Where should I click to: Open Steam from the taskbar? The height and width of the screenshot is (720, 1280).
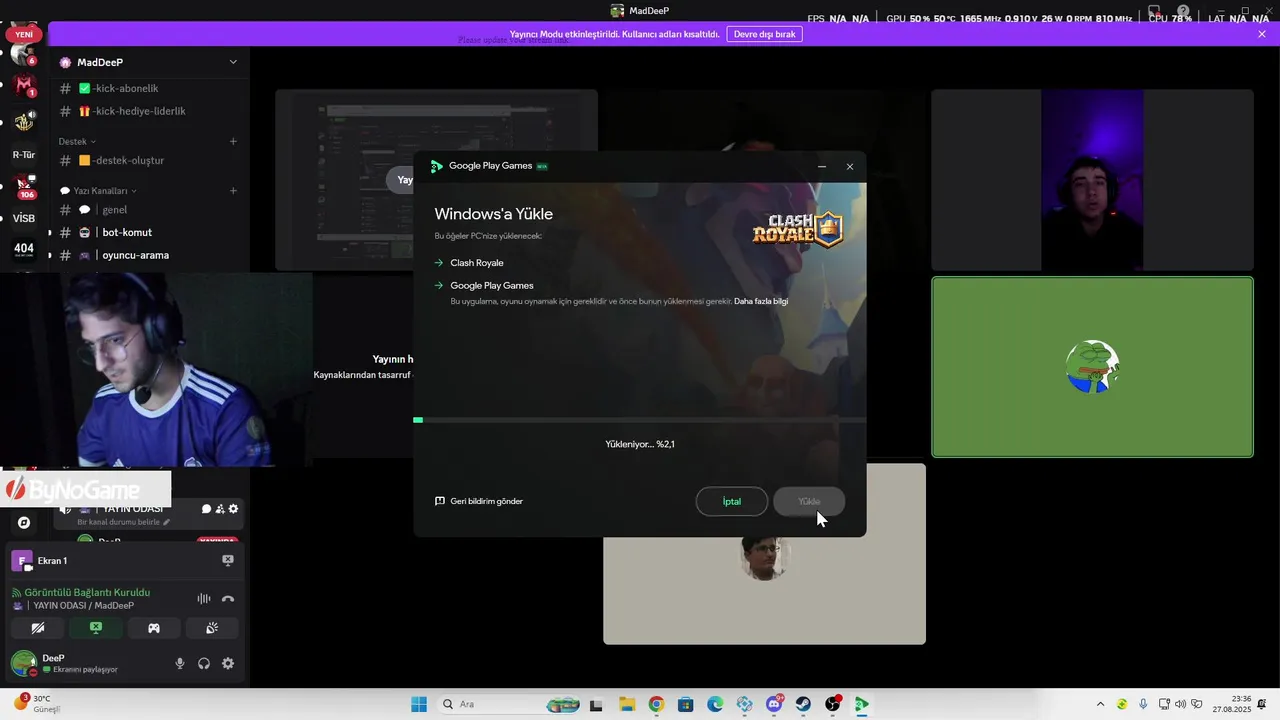click(803, 704)
